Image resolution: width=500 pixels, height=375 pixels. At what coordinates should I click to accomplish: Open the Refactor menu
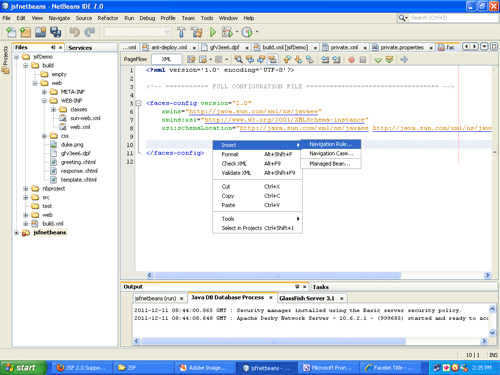pyautogui.click(x=108, y=18)
